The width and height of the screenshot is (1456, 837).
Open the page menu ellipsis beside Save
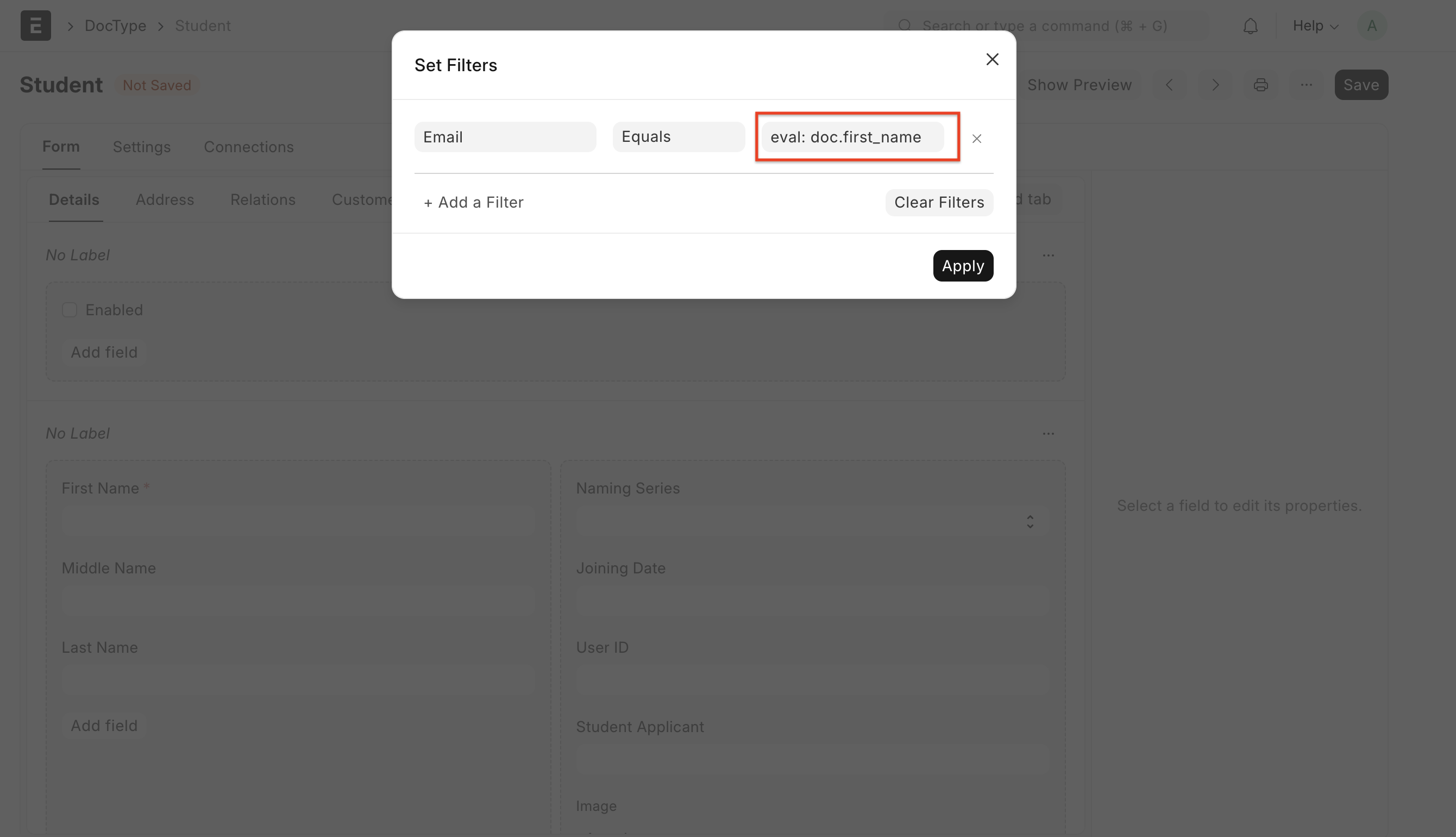pyautogui.click(x=1306, y=85)
